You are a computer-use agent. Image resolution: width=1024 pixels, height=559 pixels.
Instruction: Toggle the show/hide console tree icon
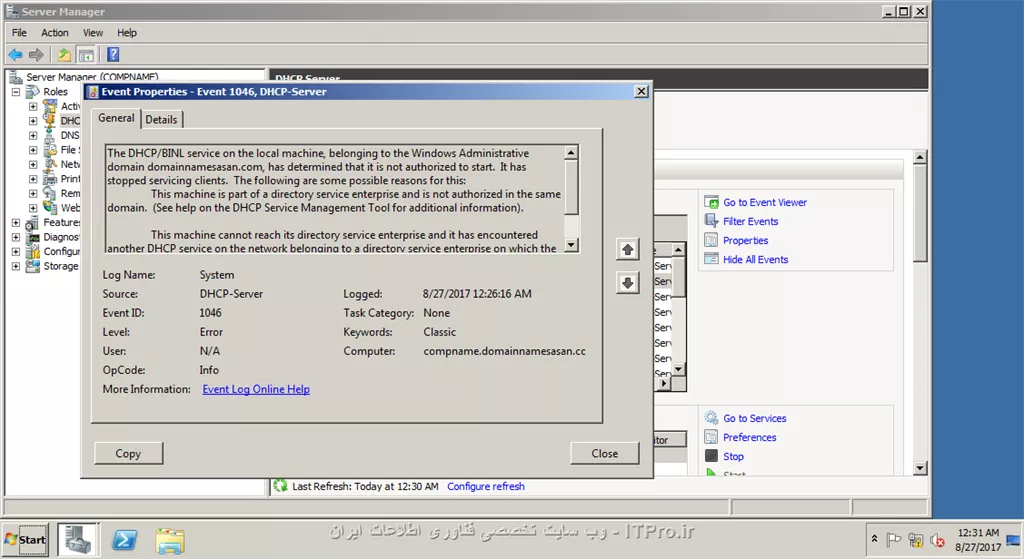click(x=86, y=55)
